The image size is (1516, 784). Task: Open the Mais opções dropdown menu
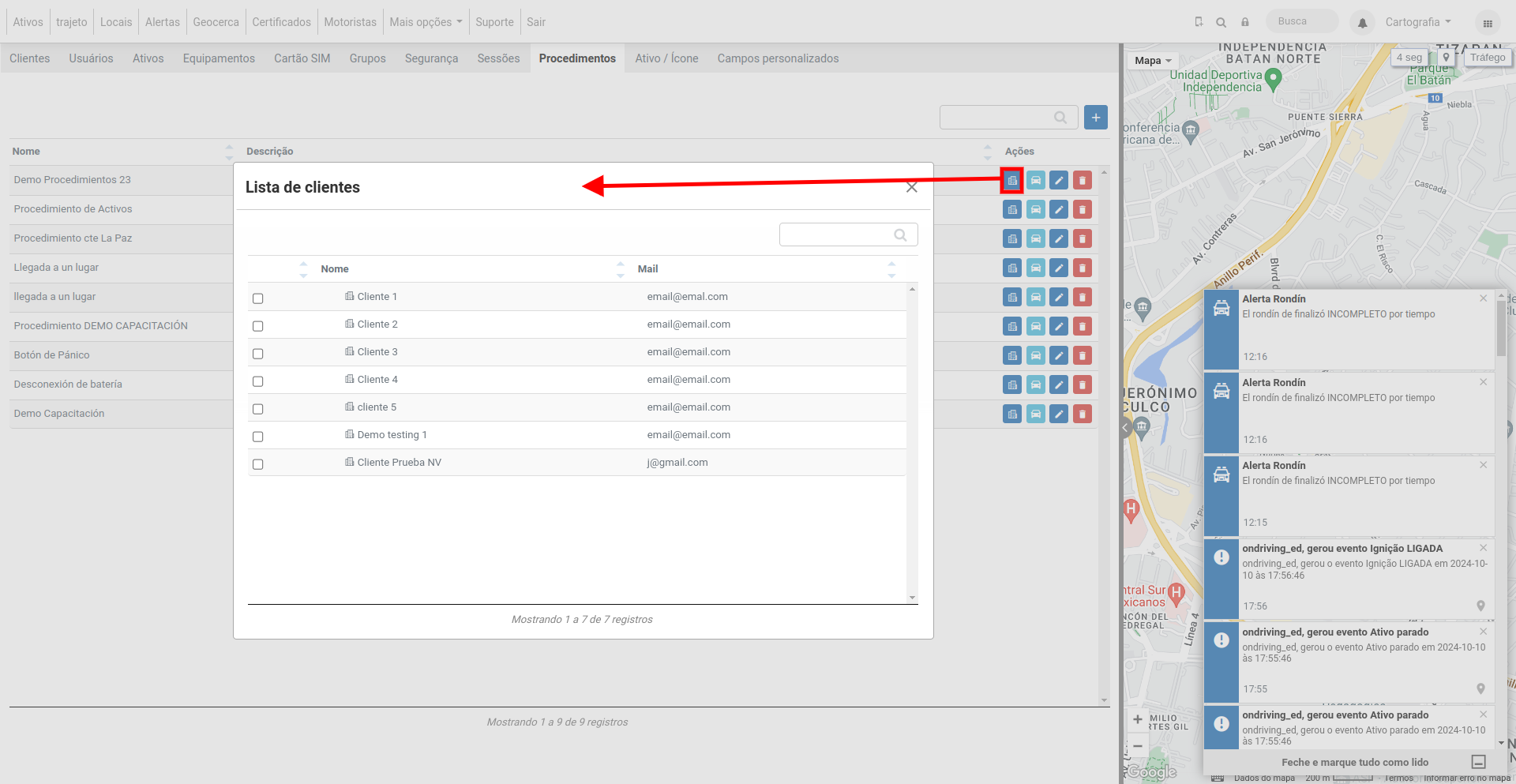coord(426,22)
